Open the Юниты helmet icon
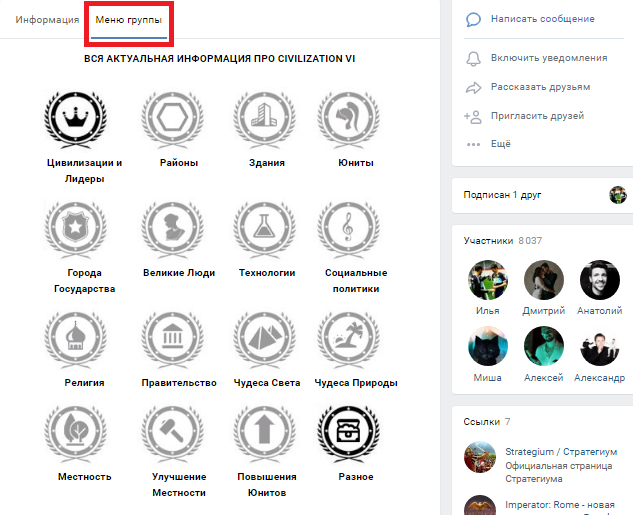This screenshot has width=633, height=515. click(348, 120)
